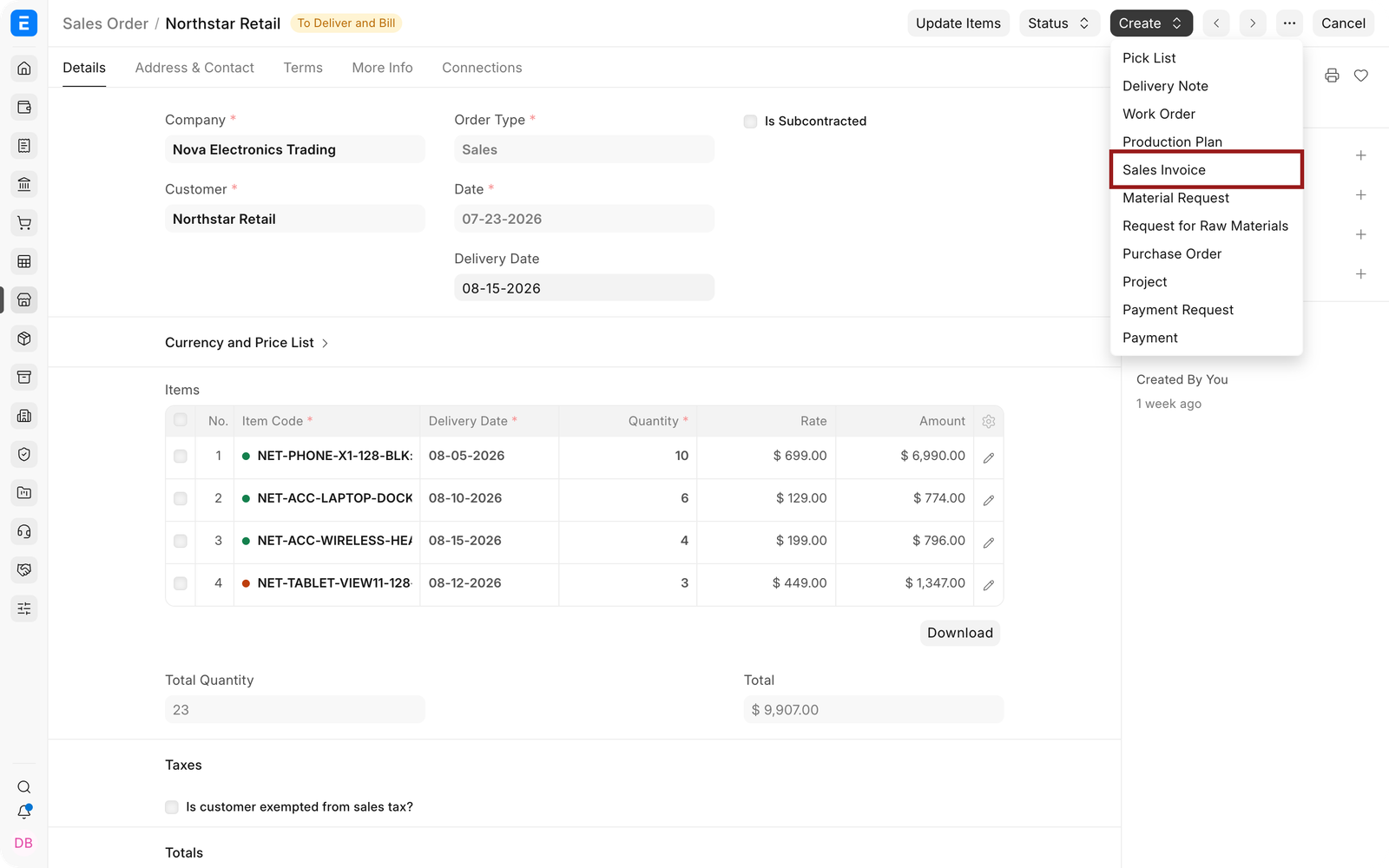
Task: Open the receipt icon in sidebar
Action: click(24, 146)
